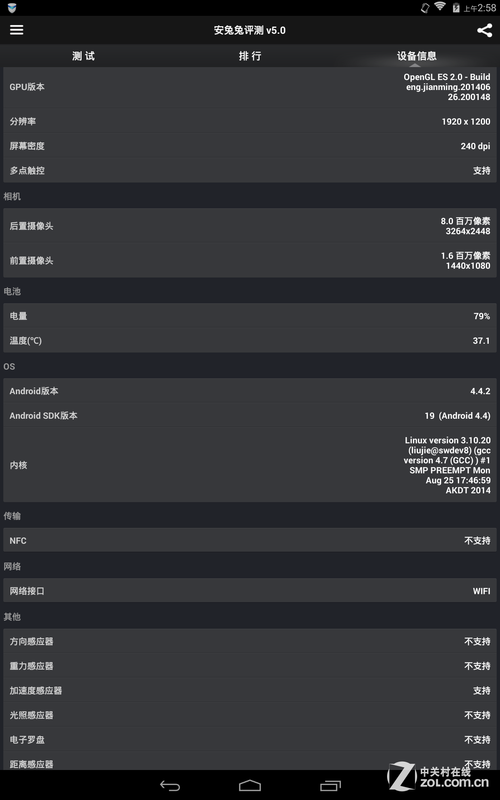Tap the WiFi status icon

point(439,7)
